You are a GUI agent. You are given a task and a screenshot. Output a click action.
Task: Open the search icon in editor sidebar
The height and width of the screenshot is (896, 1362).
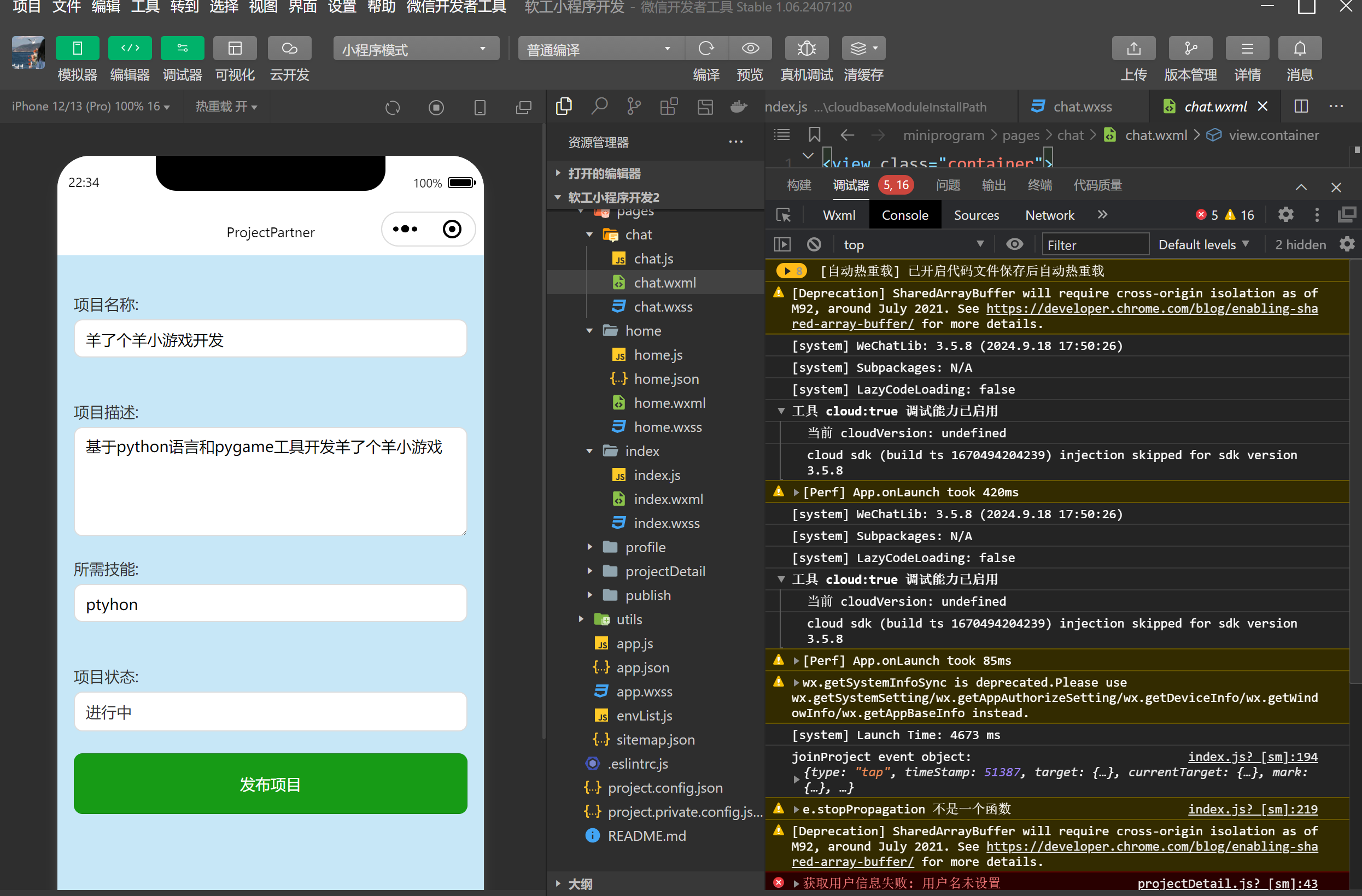599,107
